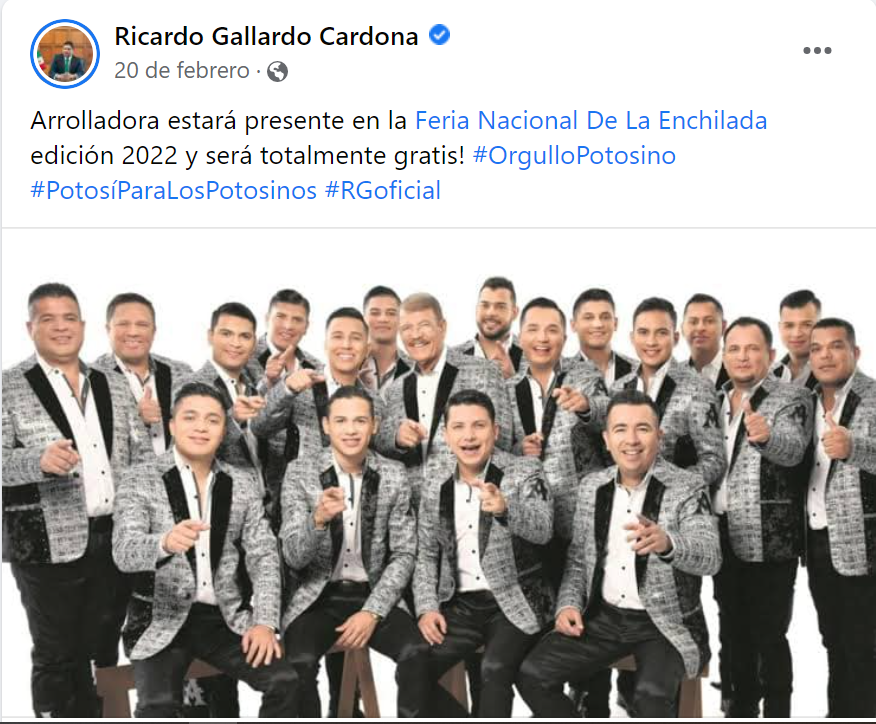Open the #OrgulloPotosino hashtag
This screenshot has width=876, height=724.
click(574, 155)
